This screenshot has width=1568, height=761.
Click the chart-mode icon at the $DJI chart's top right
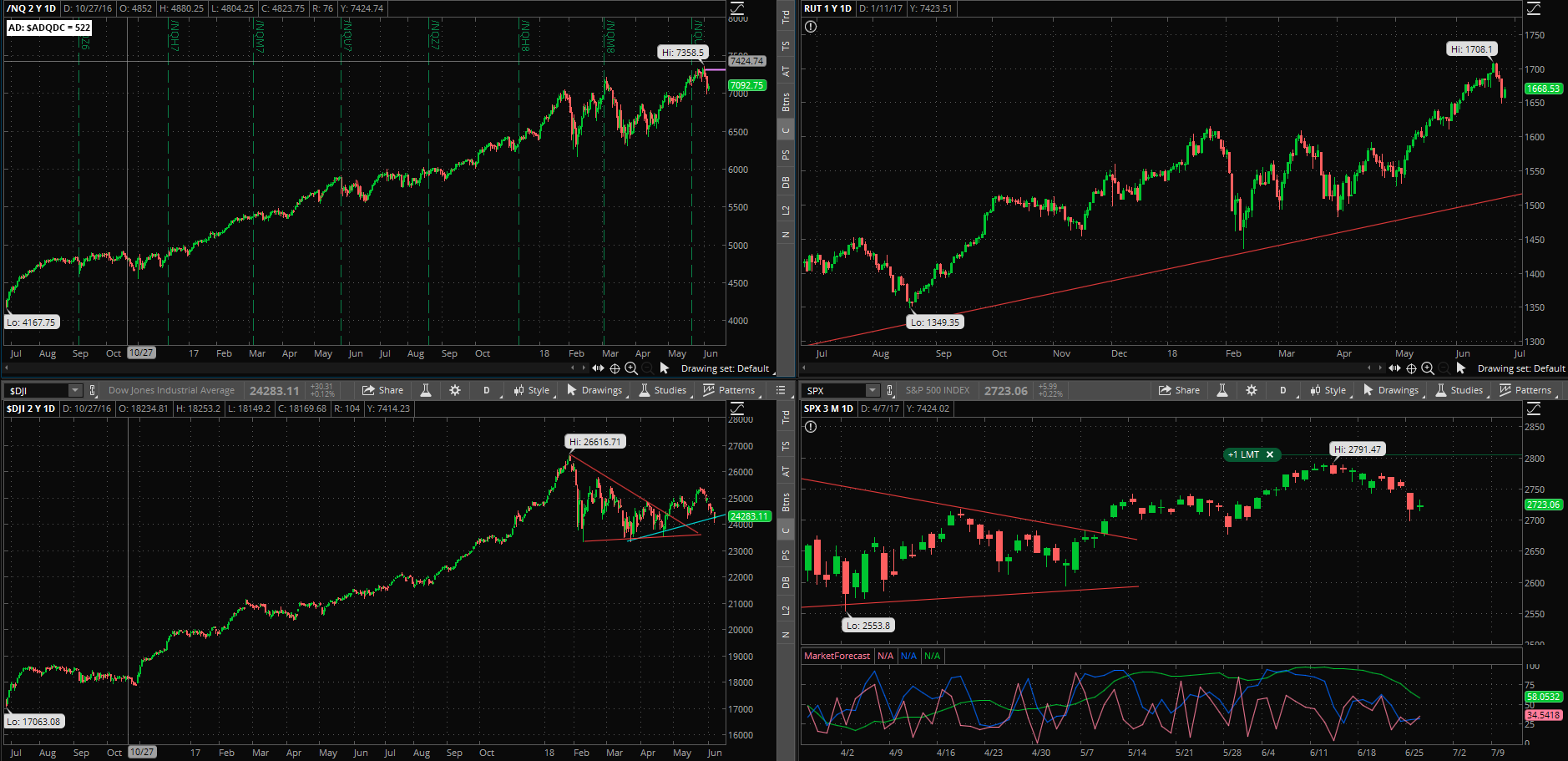click(x=737, y=408)
